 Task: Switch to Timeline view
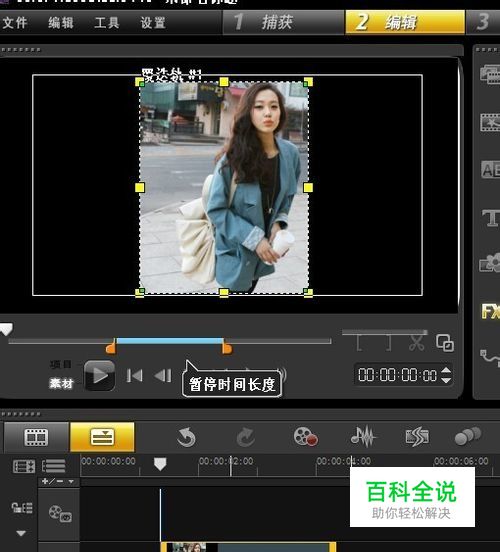[102, 437]
